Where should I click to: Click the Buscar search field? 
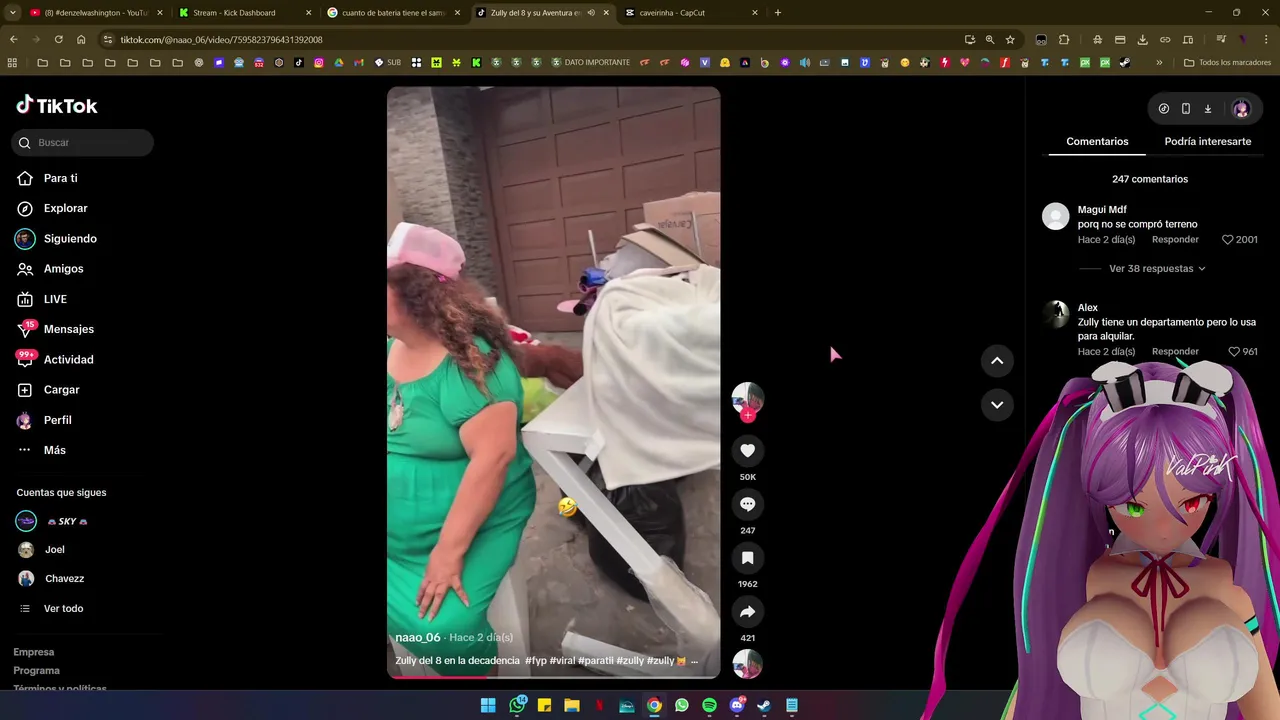pos(83,143)
